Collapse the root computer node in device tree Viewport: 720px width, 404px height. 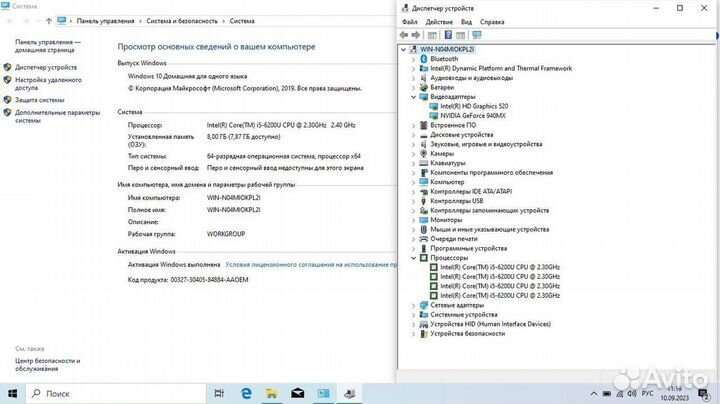click(x=404, y=49)
